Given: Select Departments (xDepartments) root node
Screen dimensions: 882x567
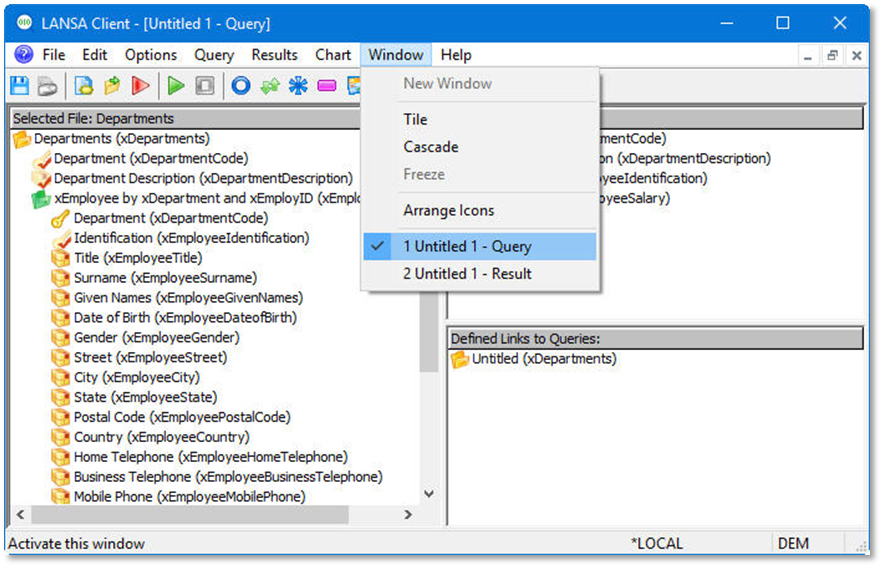Looking at the screenshot, I should coord(122,139).
